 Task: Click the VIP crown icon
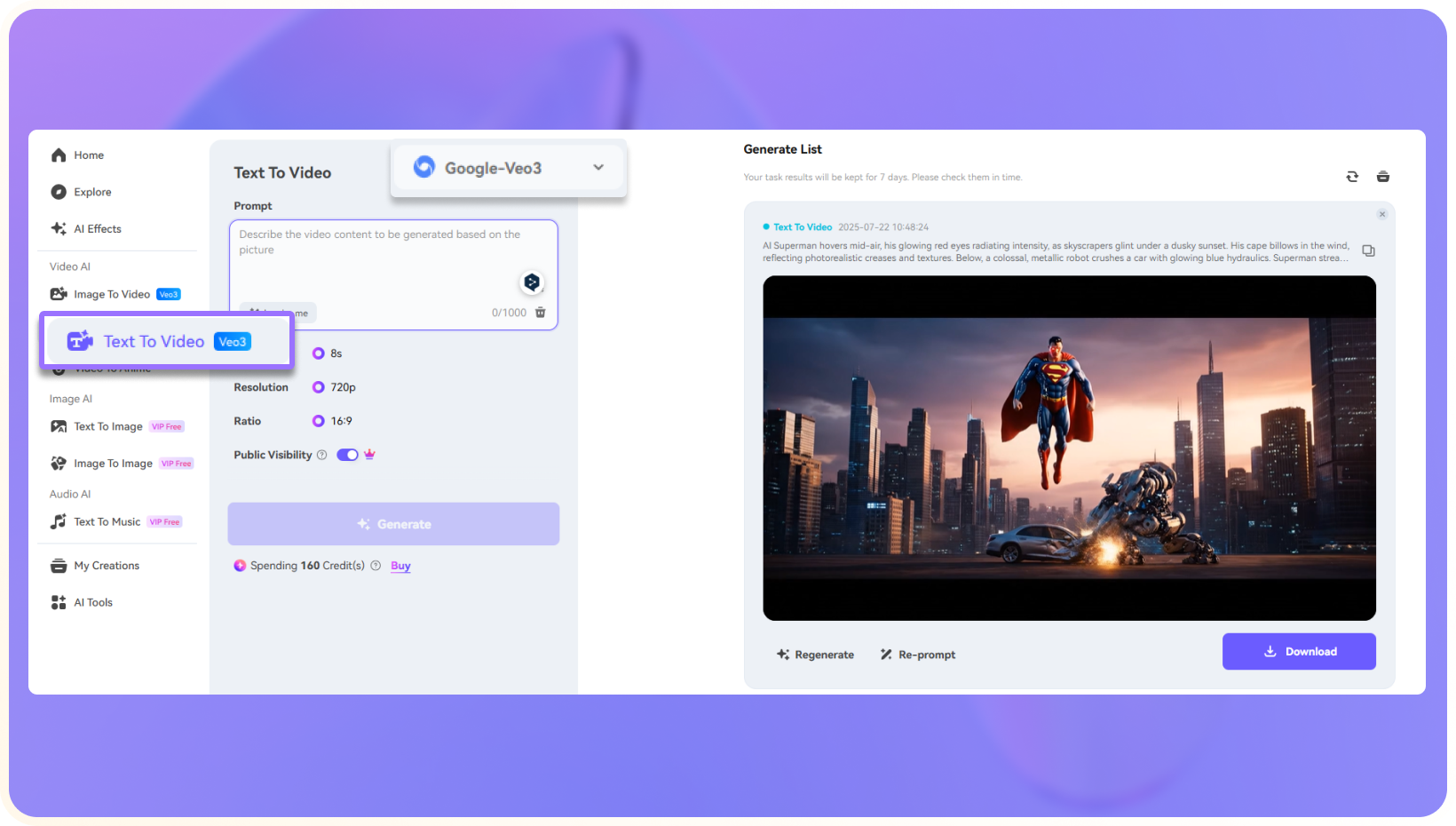click(369, 454)
